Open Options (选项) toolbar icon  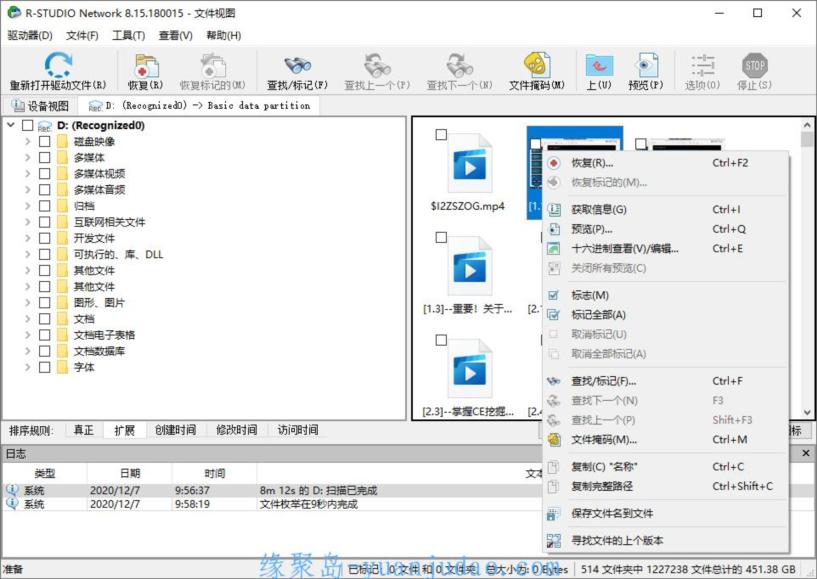coord(702,66)
